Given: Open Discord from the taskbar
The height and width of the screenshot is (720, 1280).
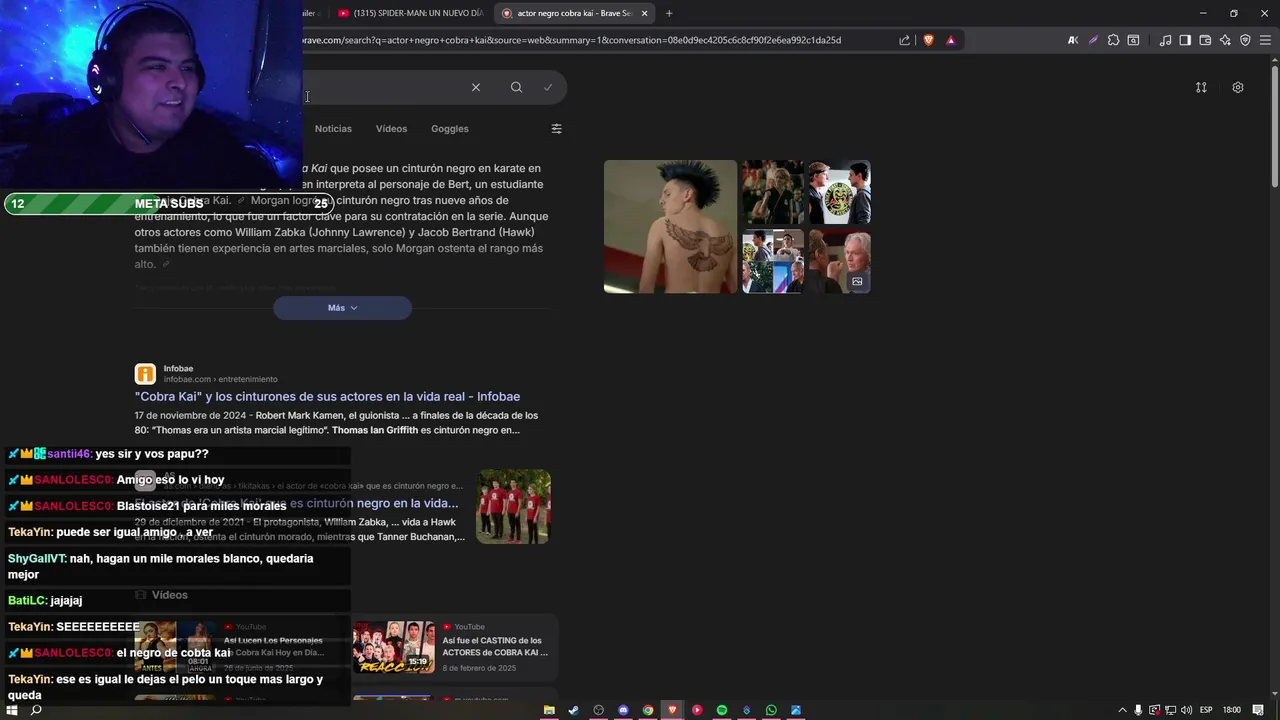Looking at the screenshot, I should (623, 710).
